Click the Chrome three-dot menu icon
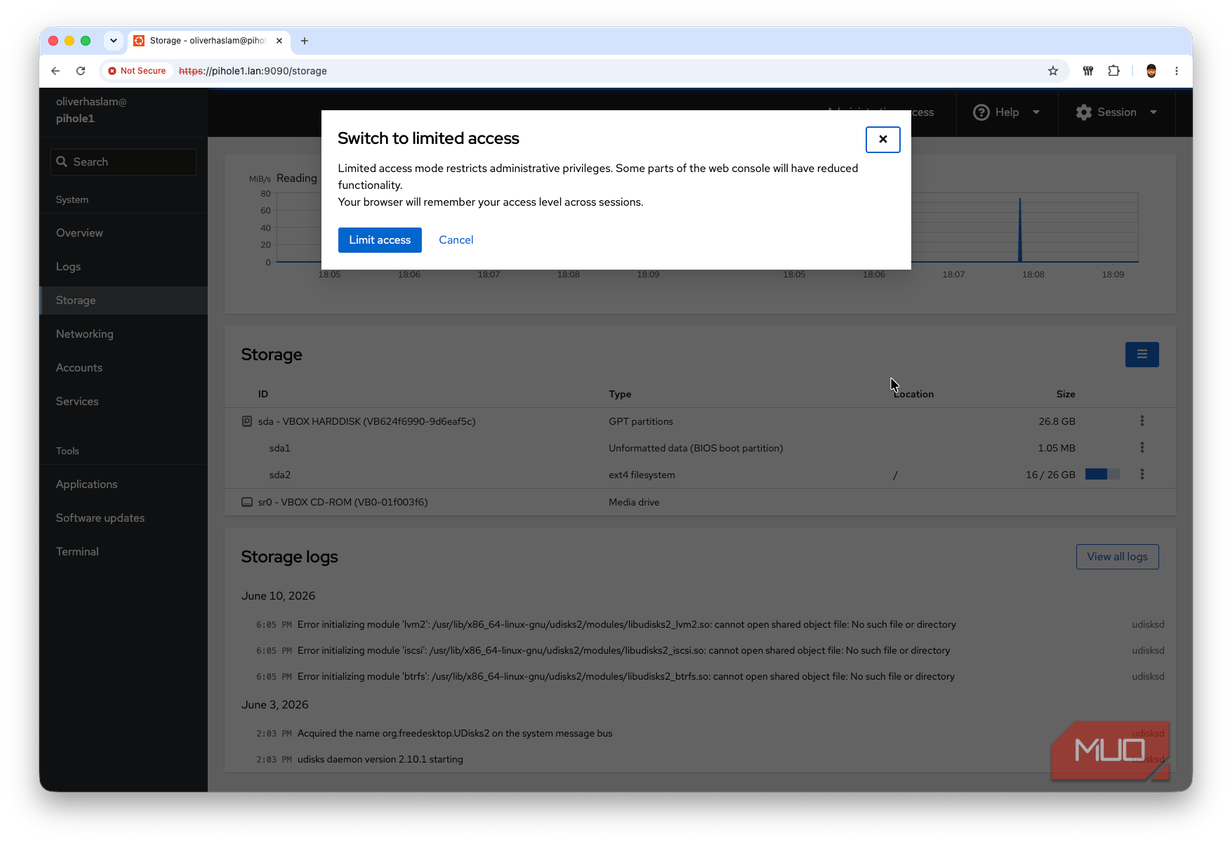This screenshot has width=1232, height=844. [x=1177, y=71]
